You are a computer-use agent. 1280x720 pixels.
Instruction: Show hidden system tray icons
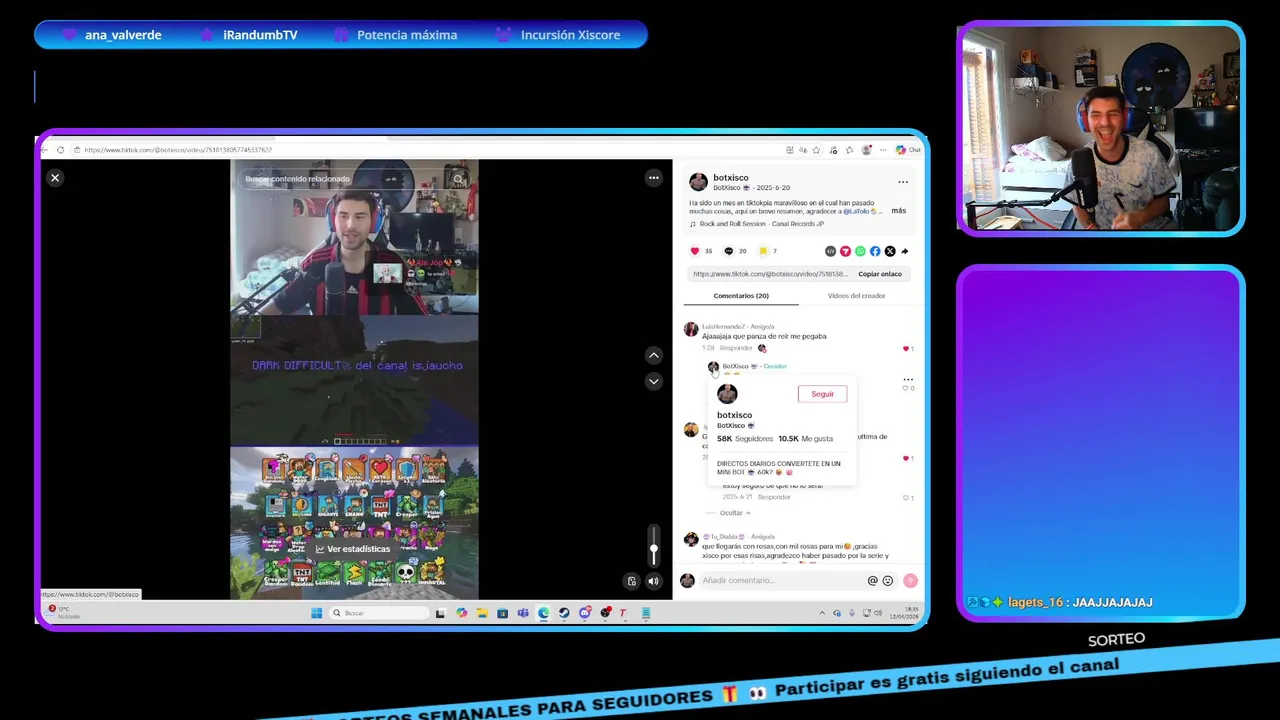pyautogui.click(x=822, y=613)
